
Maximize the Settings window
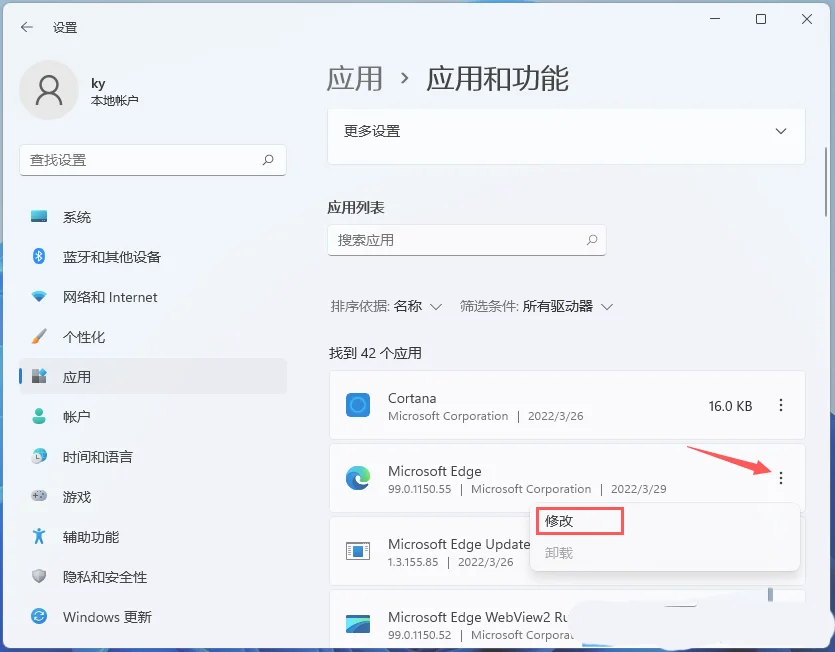pos(761,19)
